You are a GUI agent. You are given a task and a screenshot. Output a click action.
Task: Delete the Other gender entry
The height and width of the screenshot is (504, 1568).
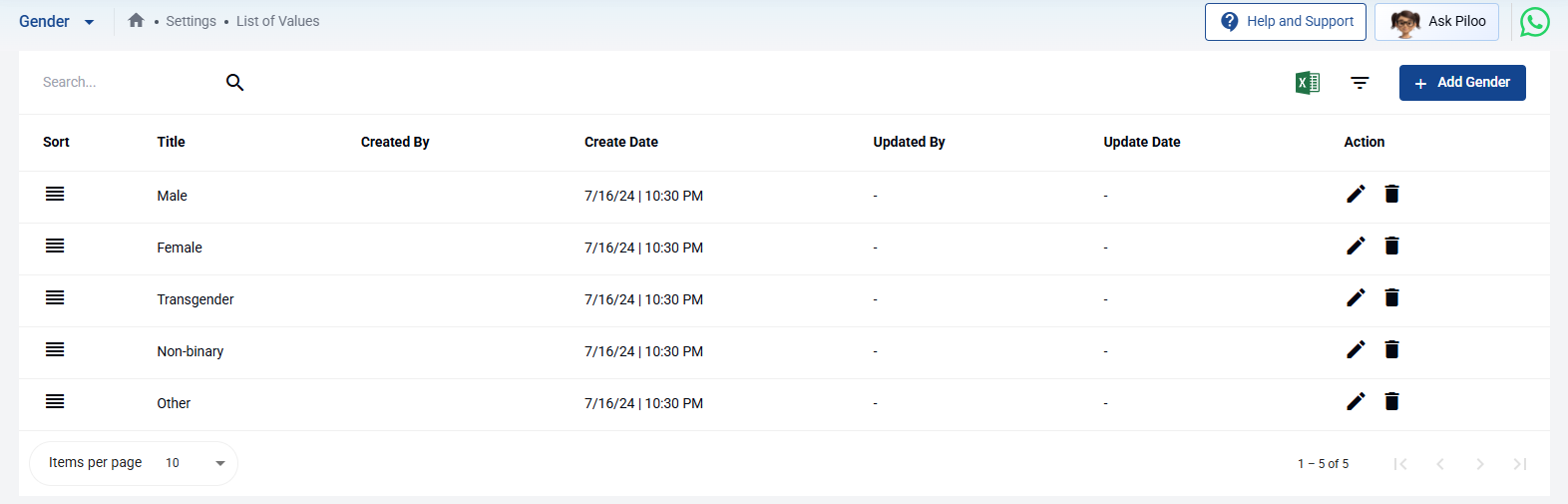[1391, 401]
